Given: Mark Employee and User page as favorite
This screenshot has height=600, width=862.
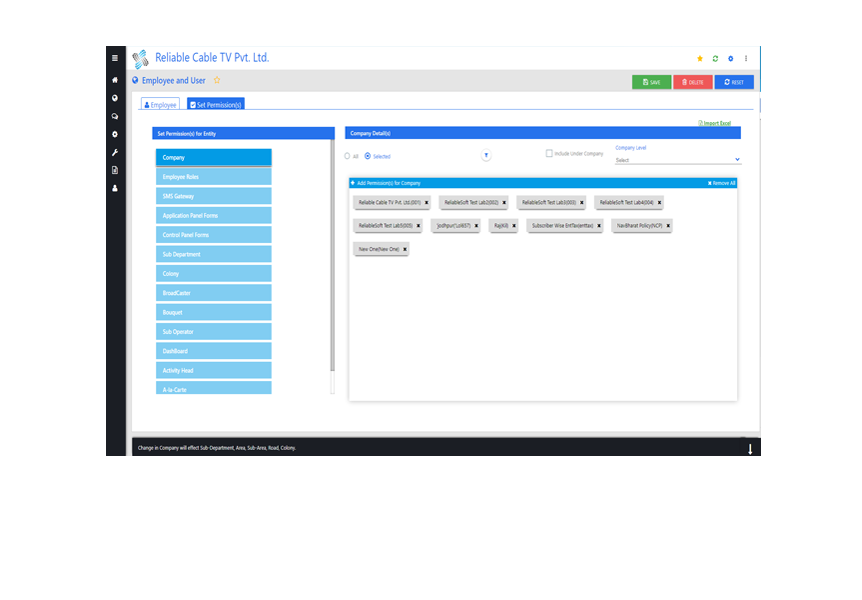Looking at the screenshot, I should pos(217,81).
